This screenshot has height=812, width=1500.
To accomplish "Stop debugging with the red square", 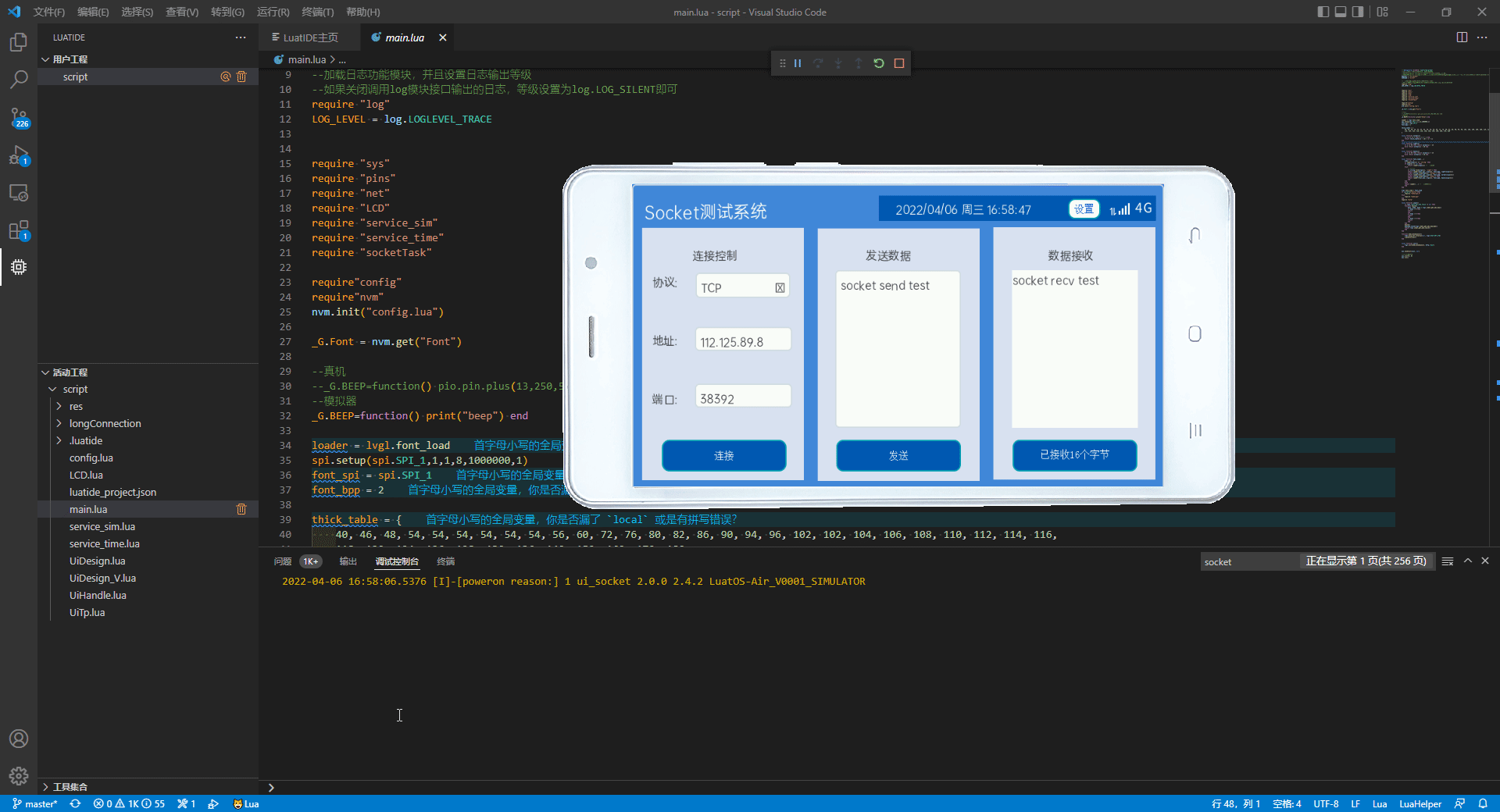I will [x=899, y=63].
